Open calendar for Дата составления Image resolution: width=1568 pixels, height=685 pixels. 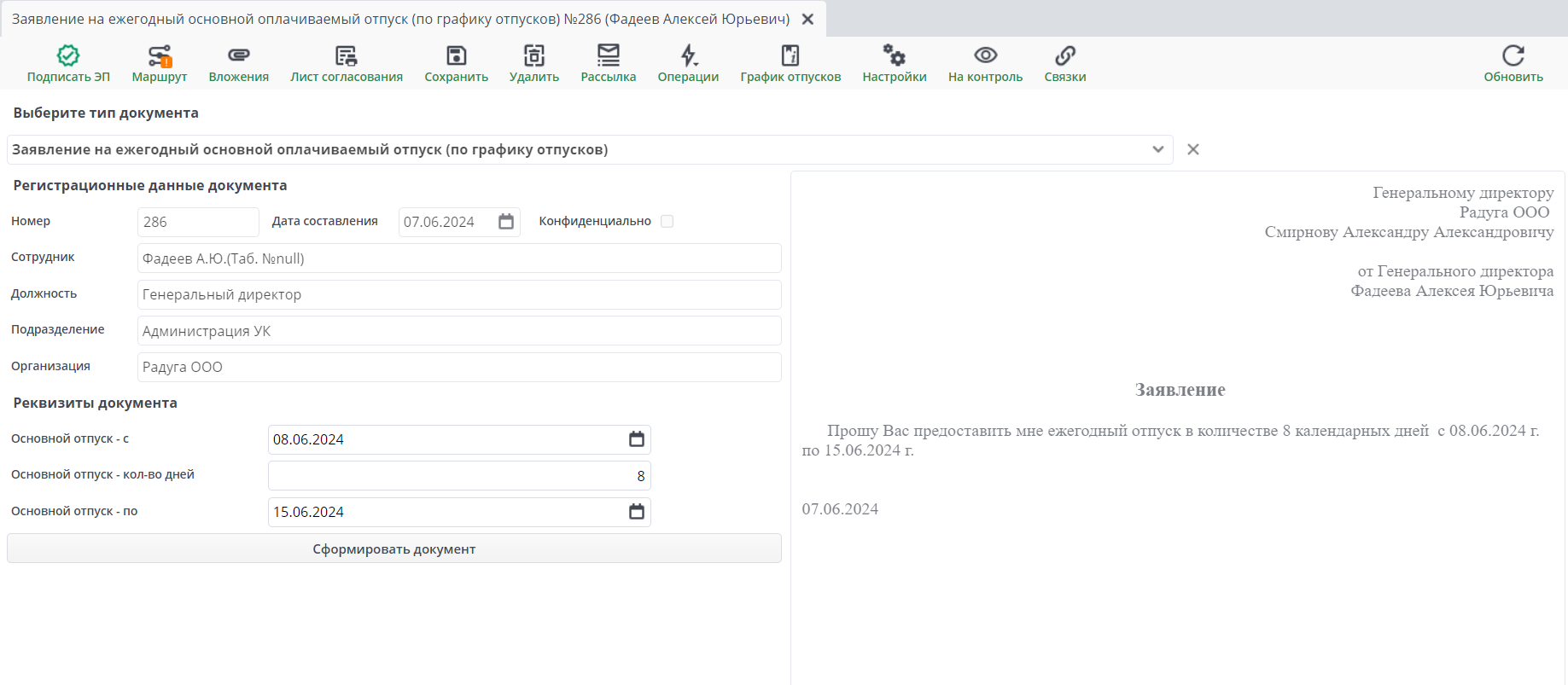coord(506,222)
